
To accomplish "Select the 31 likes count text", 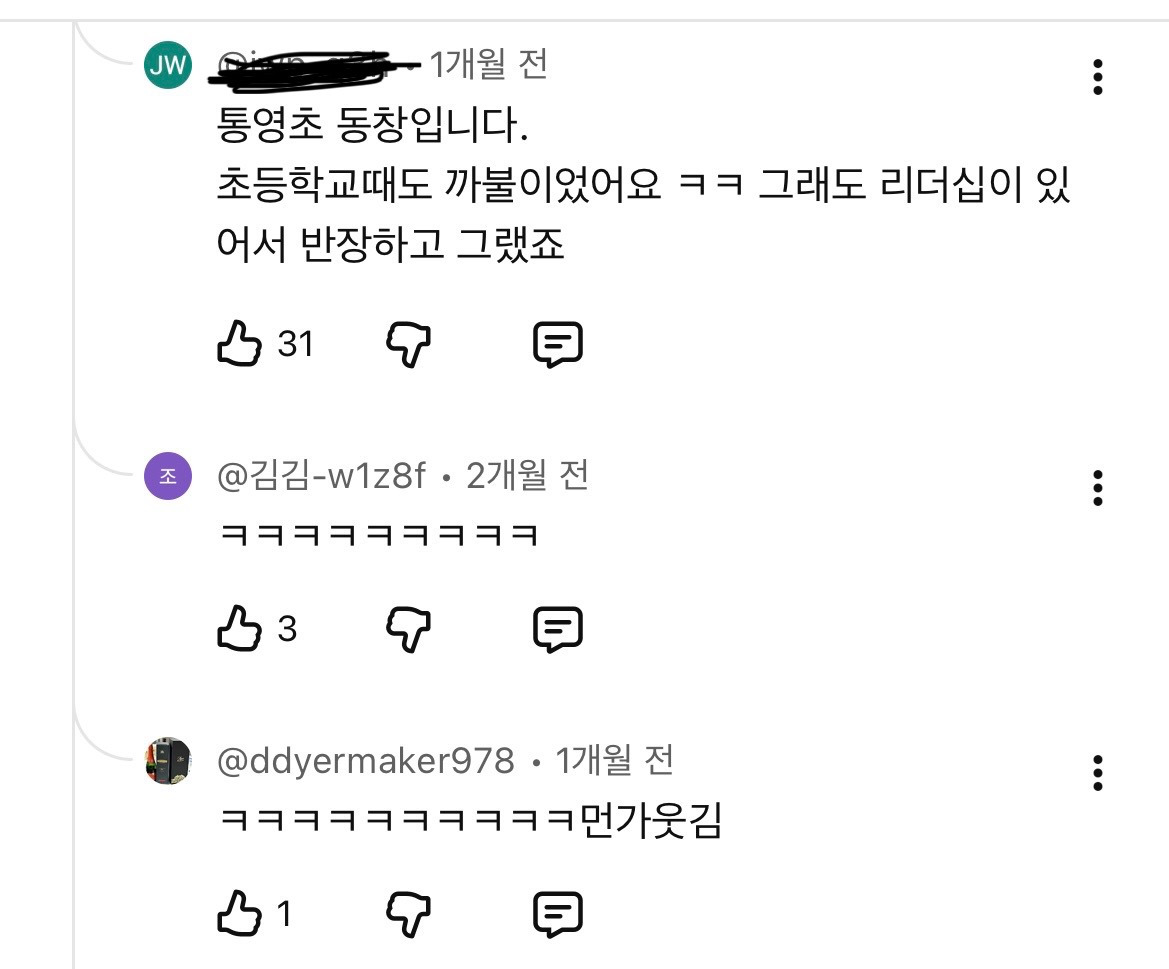I will pyautogui.click(x=296, y=344).
